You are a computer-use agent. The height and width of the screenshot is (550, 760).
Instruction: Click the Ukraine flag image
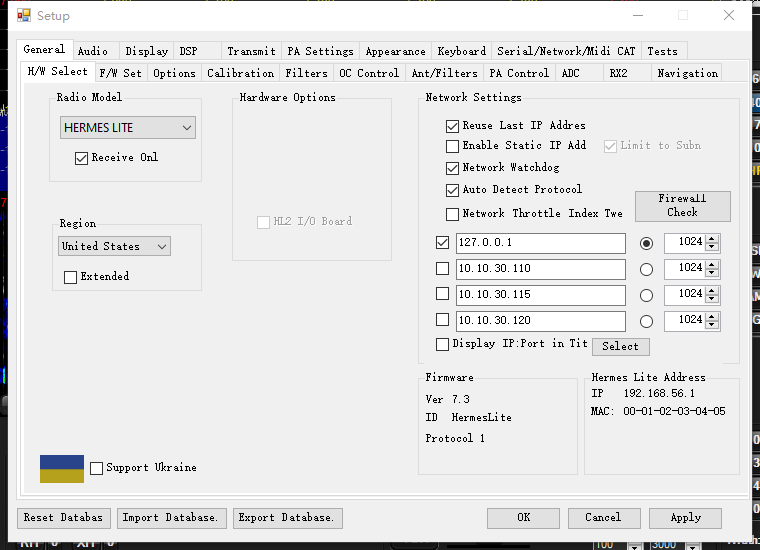click(x=61, y=468)
